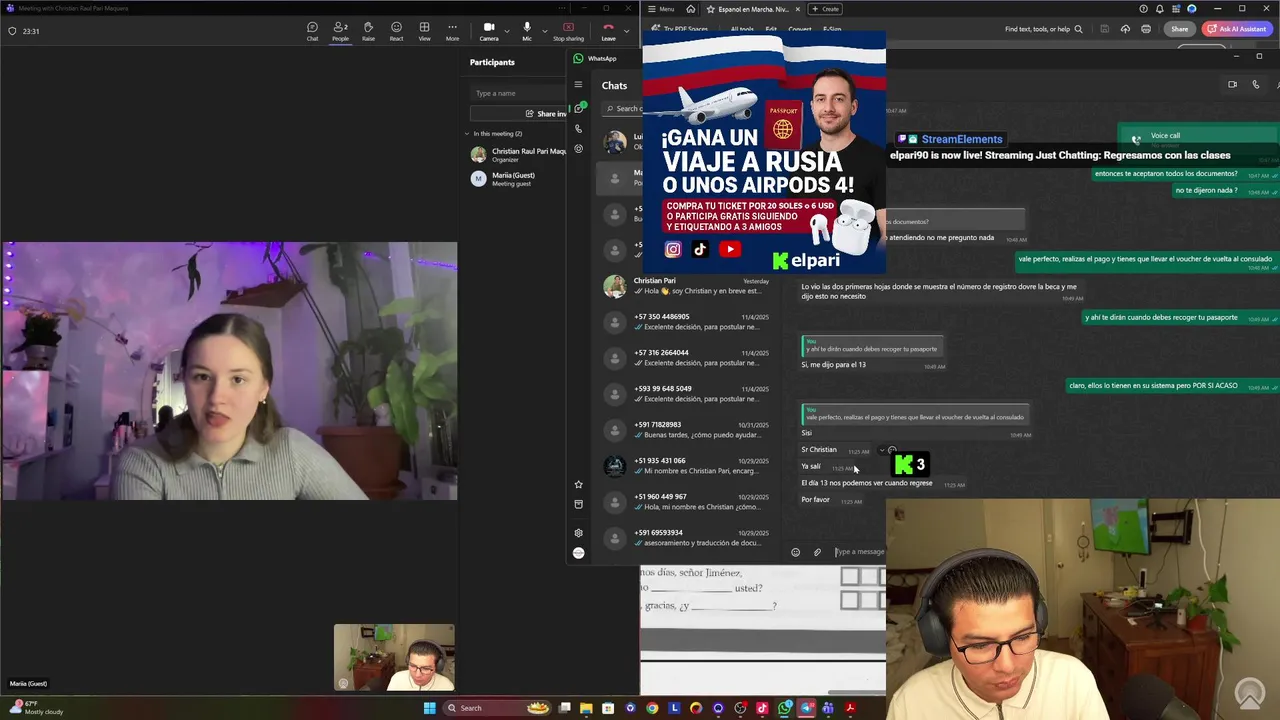The image size is (1280, 720).
Task: Open WhatsApp Starred messages icon
Action: (578, 485)
